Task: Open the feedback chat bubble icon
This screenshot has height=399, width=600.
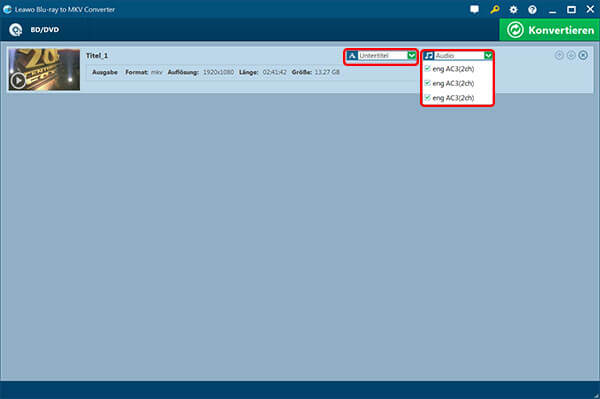Action: point(474,10)
